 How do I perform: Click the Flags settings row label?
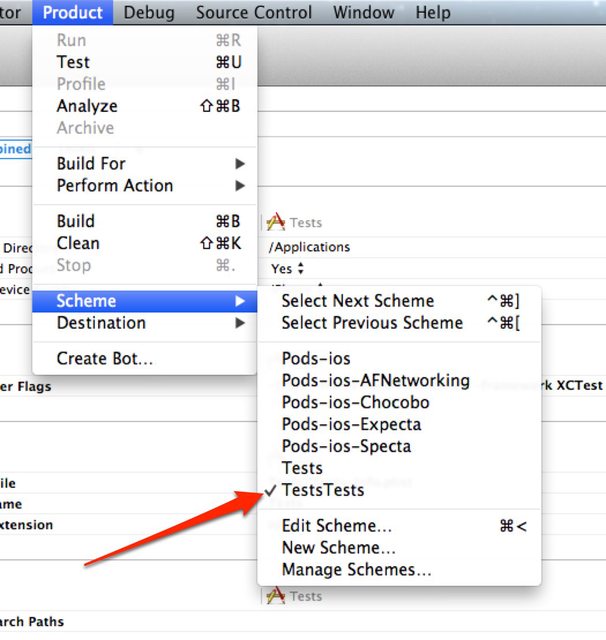(x=25, y=386)
